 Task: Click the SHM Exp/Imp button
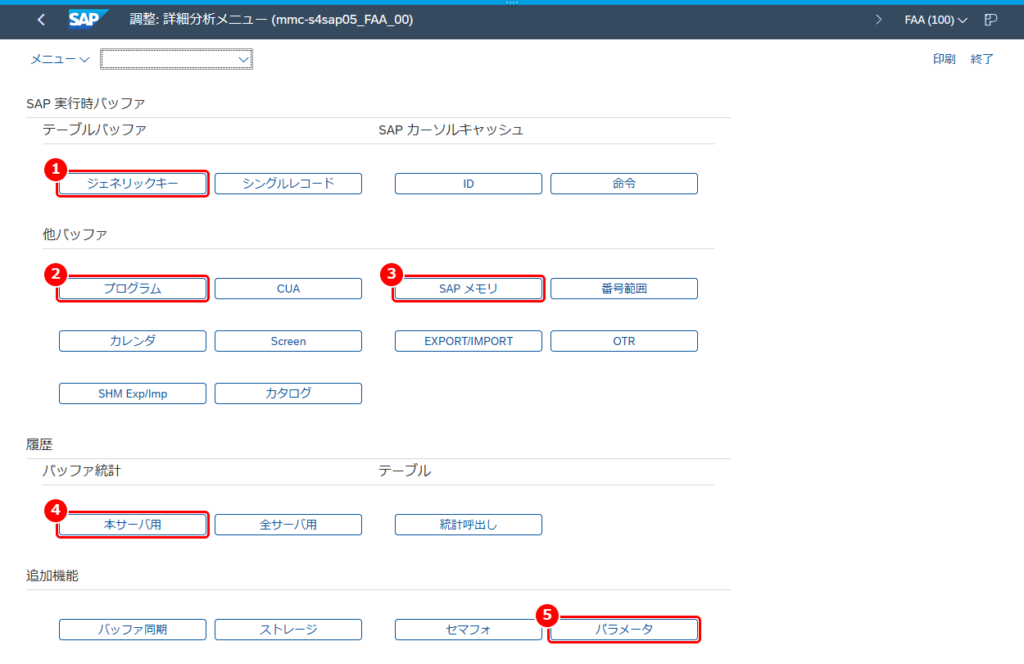(x=133, y=394)
